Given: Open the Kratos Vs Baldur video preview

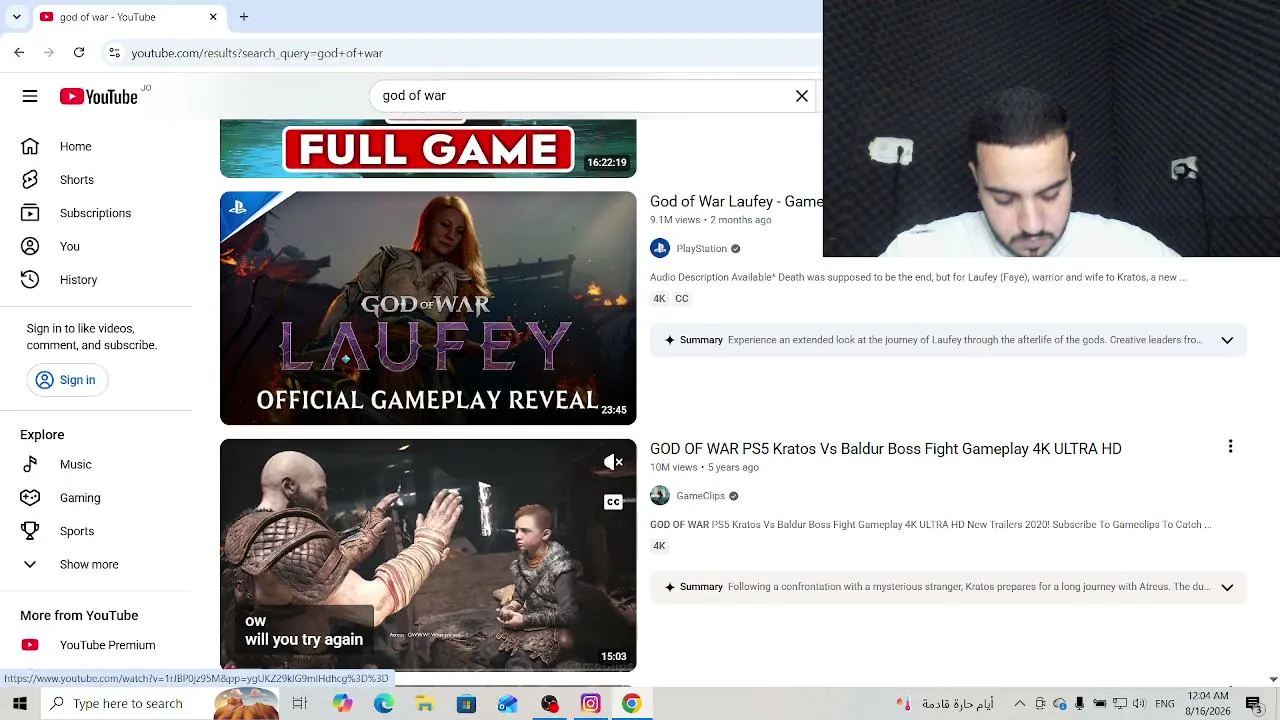Looking at the screenshot, I should pyautogui.click(x=428, y=555).
